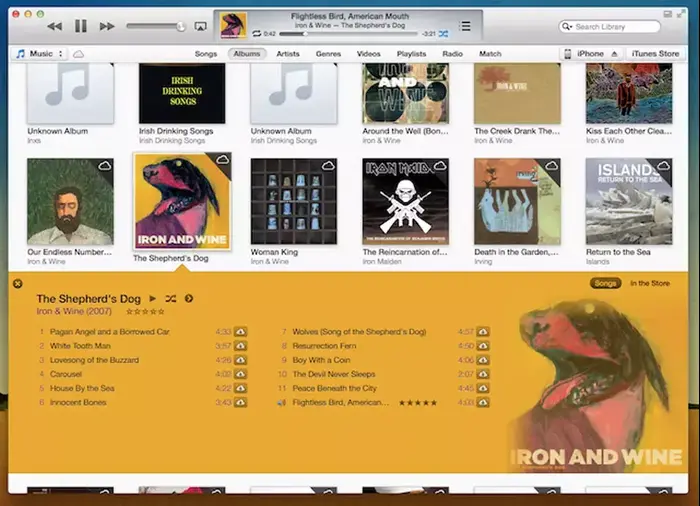Download Carousel from iCloud
The image size is (700, 506).
[x=241, y=374]
